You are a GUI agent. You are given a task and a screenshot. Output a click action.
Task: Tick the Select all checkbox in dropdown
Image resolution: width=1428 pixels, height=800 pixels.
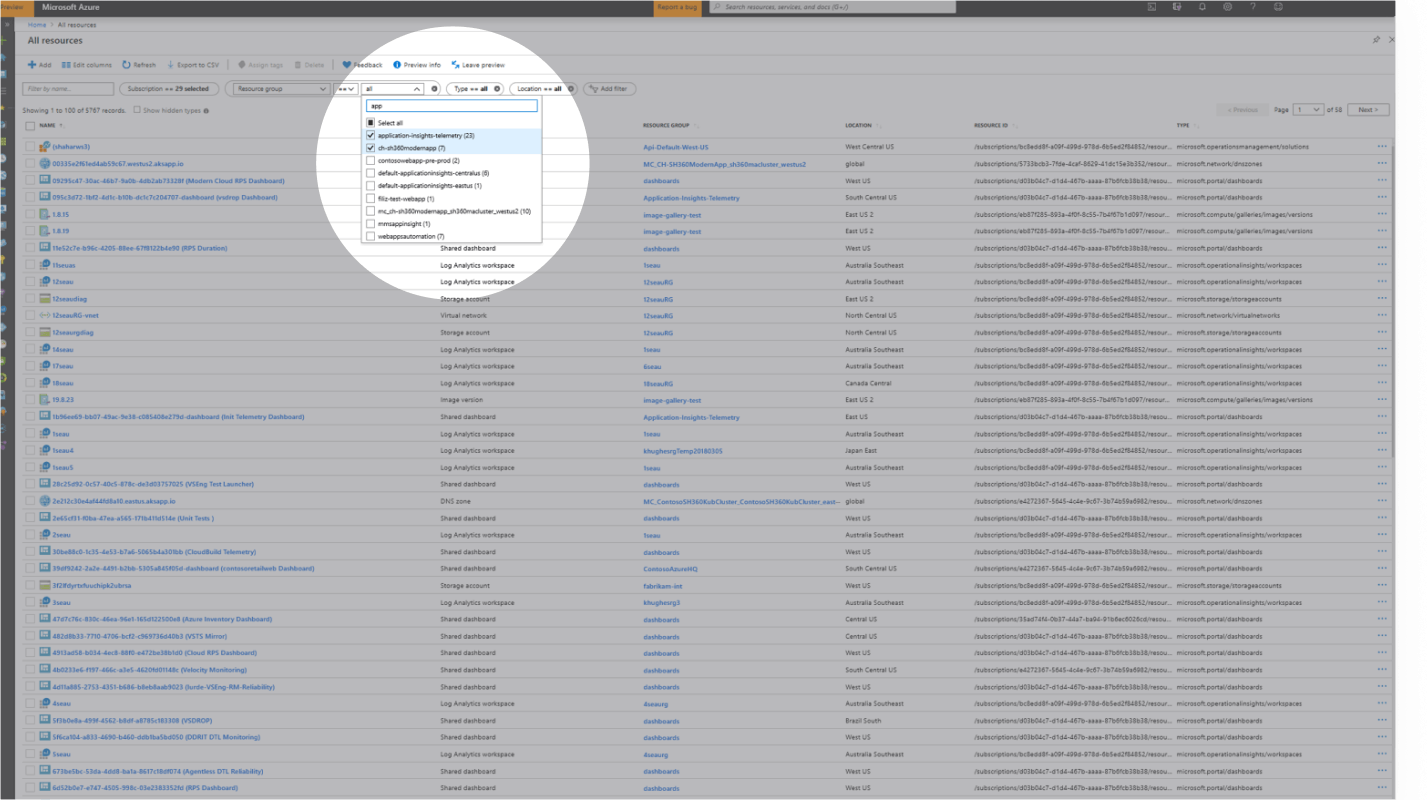[371, 123]
